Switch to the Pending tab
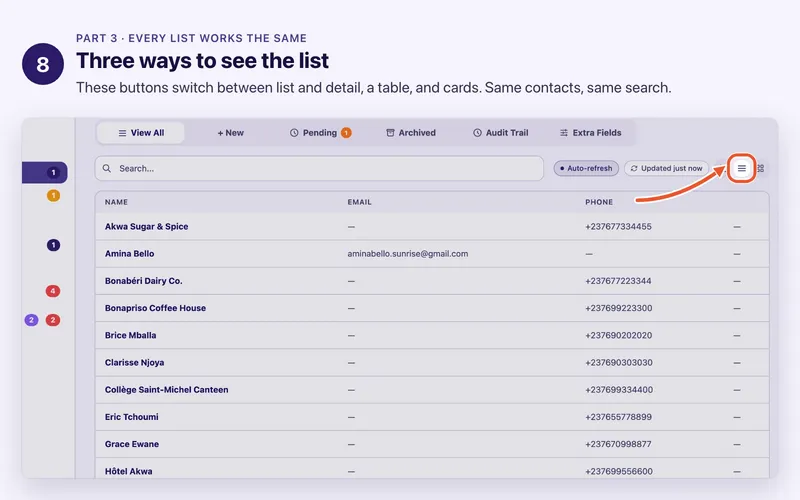 pos(320,133)
